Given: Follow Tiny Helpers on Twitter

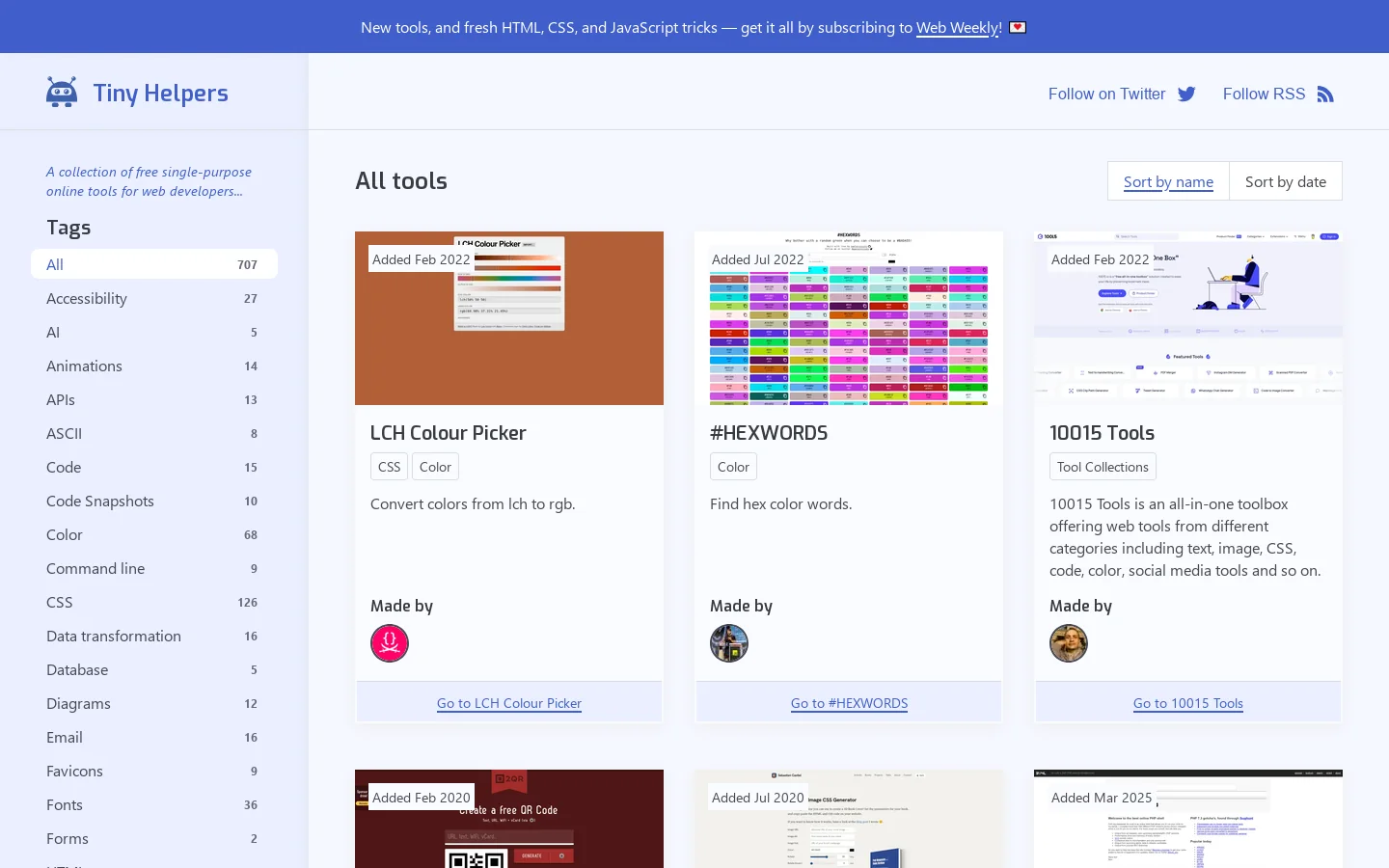Looking at the screenshot, I should pyautogui.click(x=1122, y=94).
